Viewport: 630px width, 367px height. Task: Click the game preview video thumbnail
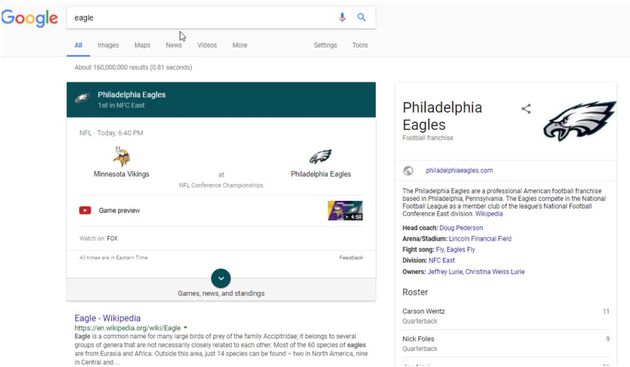click(x=345, y=211)
